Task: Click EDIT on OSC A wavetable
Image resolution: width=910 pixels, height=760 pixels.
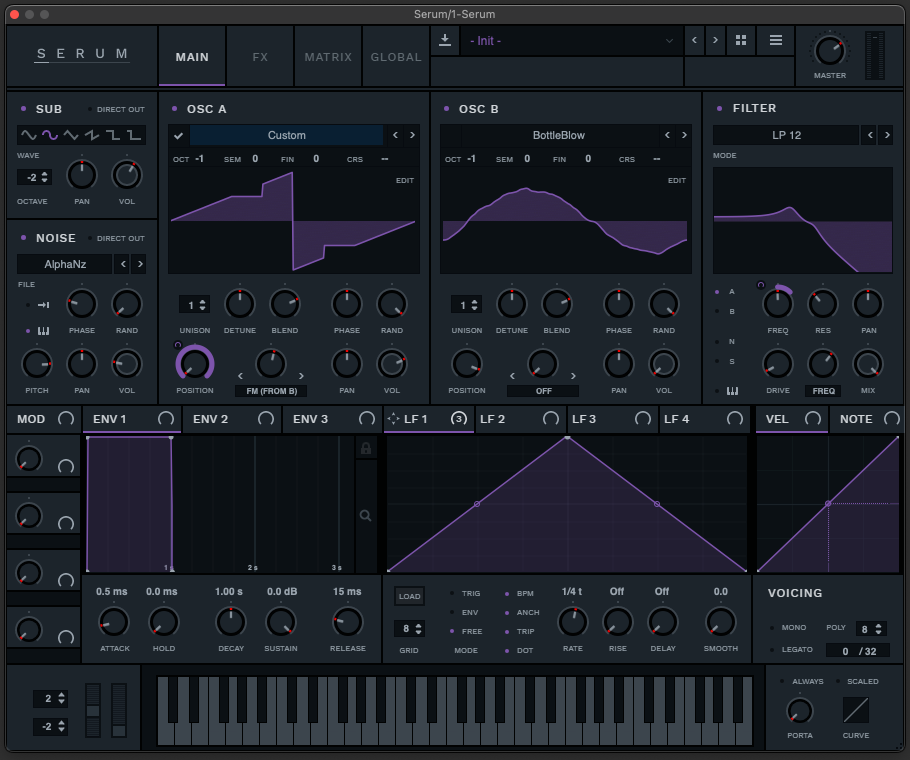Action: pyautogui.click(x=405, y=180)
